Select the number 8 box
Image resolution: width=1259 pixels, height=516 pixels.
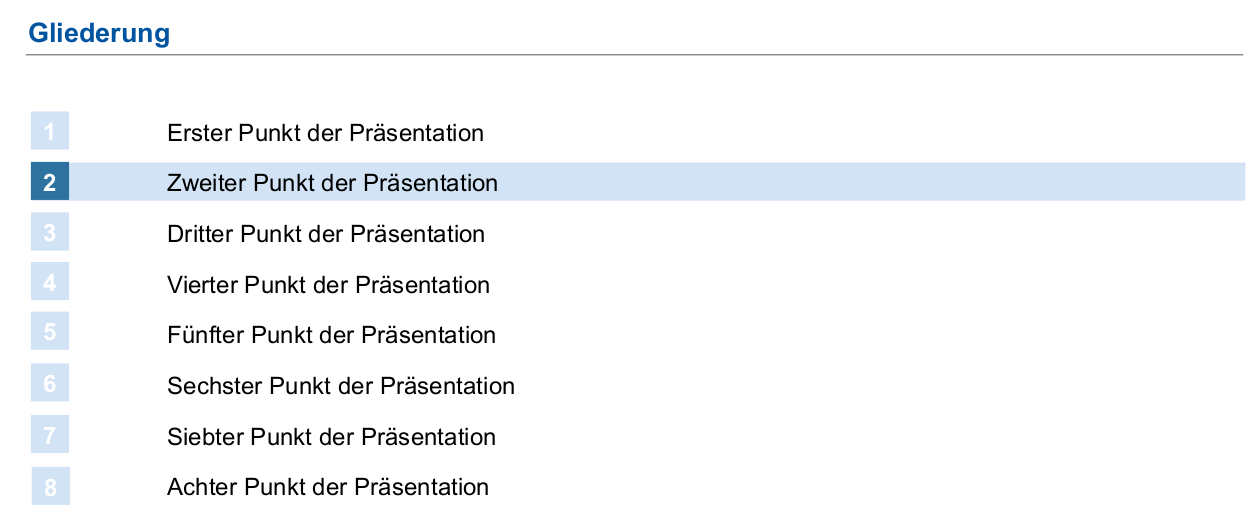click(50, 487)
